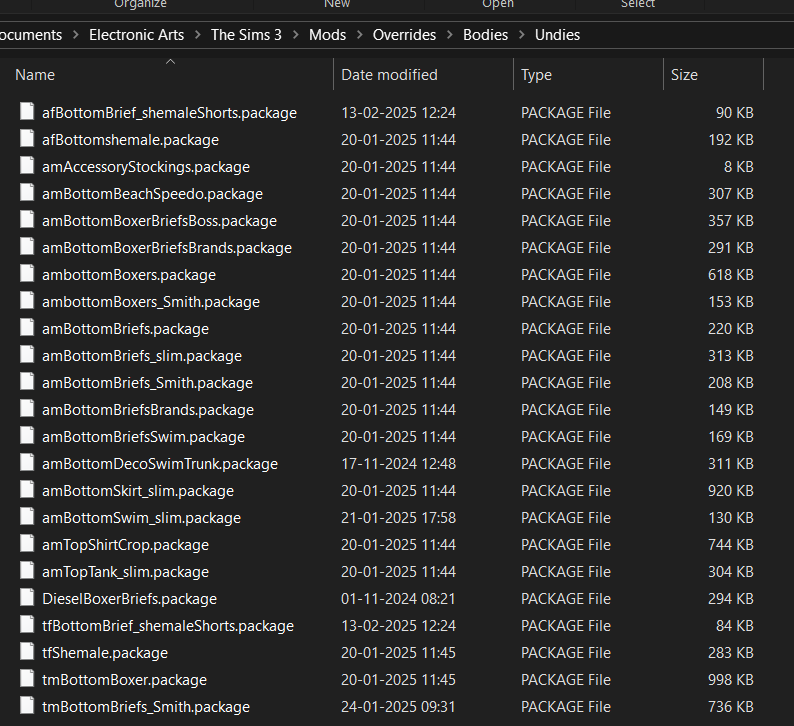Select the DieselBoxerBriefs.package file icon

[x=27, y=597]
